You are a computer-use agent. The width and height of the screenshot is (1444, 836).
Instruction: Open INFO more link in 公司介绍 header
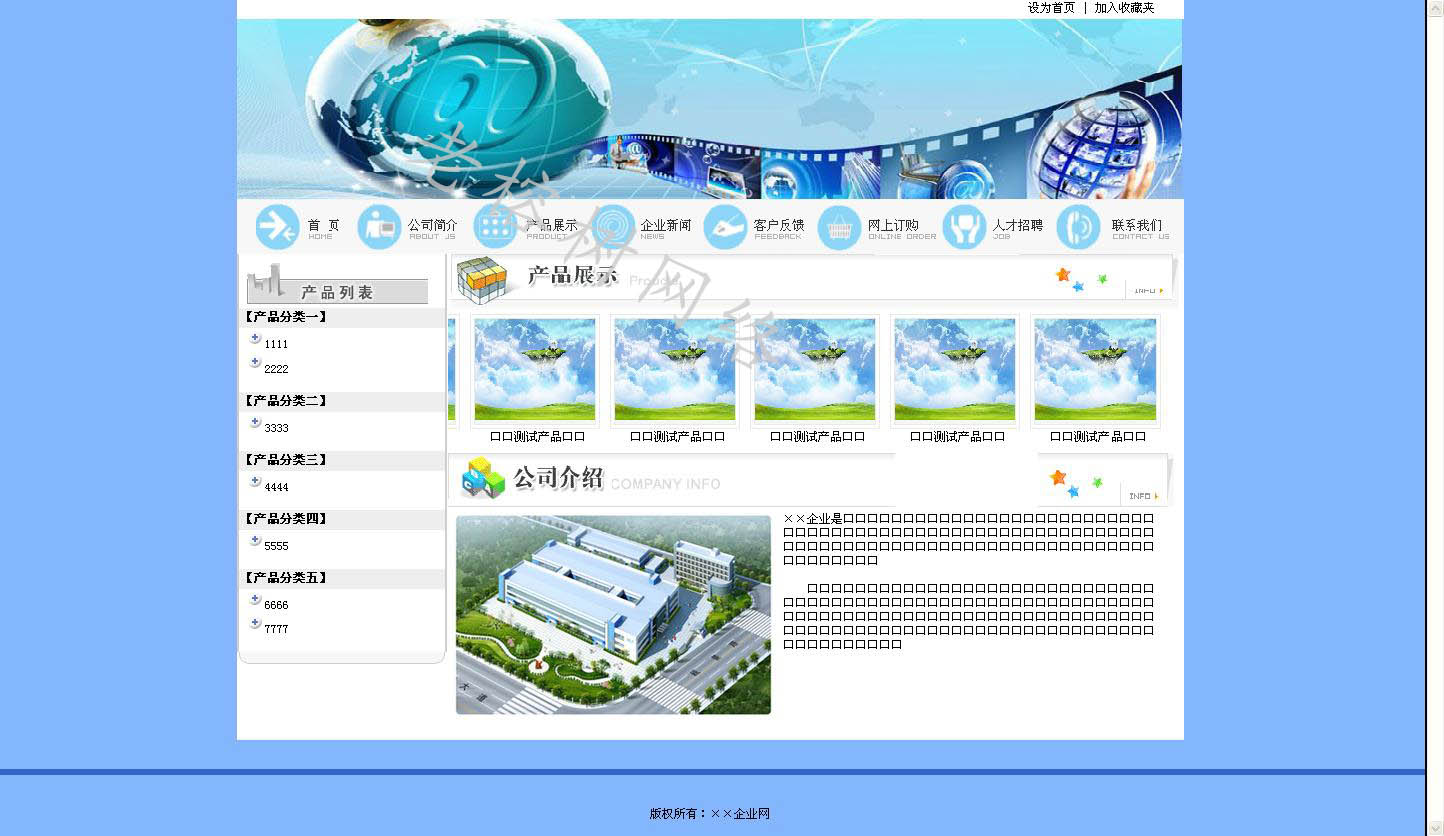pos(1143,496)
